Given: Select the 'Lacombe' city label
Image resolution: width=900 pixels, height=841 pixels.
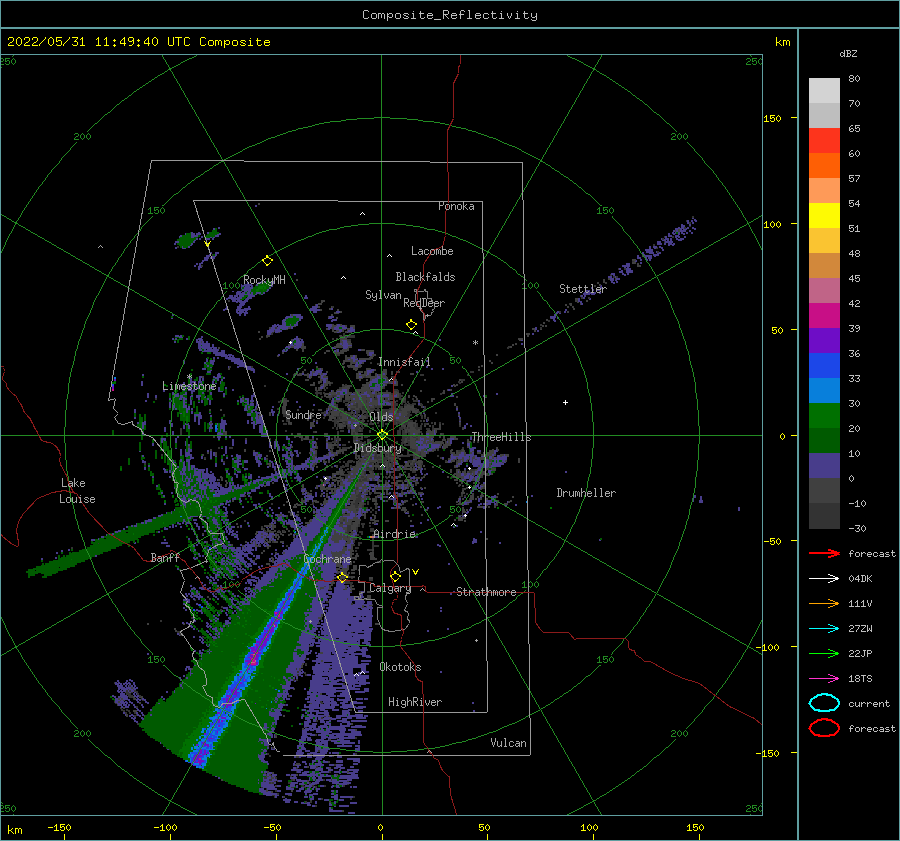Looking at the screenshot, I should [x=432, y=251].
